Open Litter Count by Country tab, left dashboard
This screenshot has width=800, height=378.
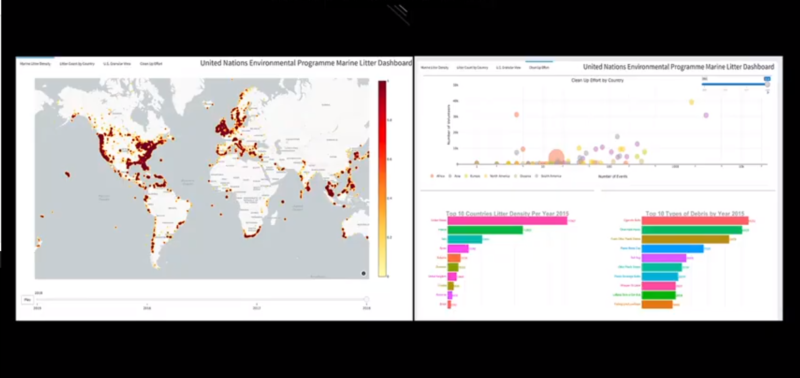pos(77,64)
